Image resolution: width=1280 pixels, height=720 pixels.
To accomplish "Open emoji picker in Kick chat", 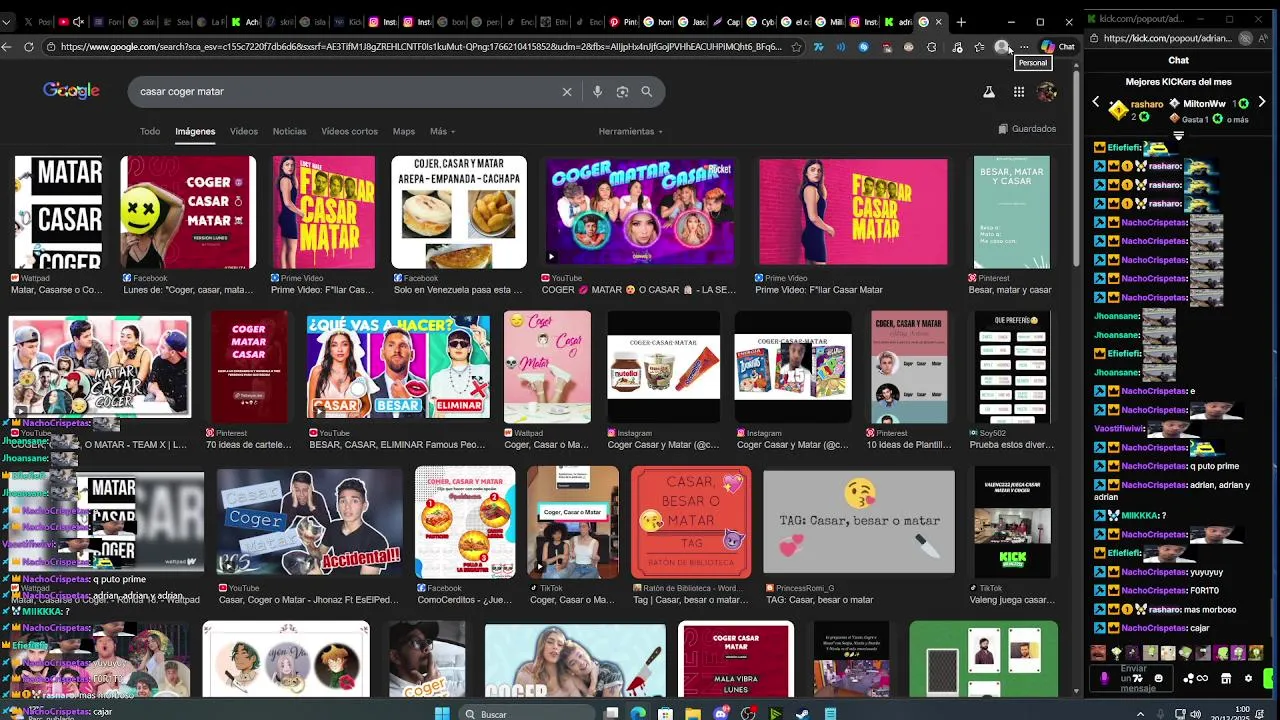I will tap(1158, 679).
